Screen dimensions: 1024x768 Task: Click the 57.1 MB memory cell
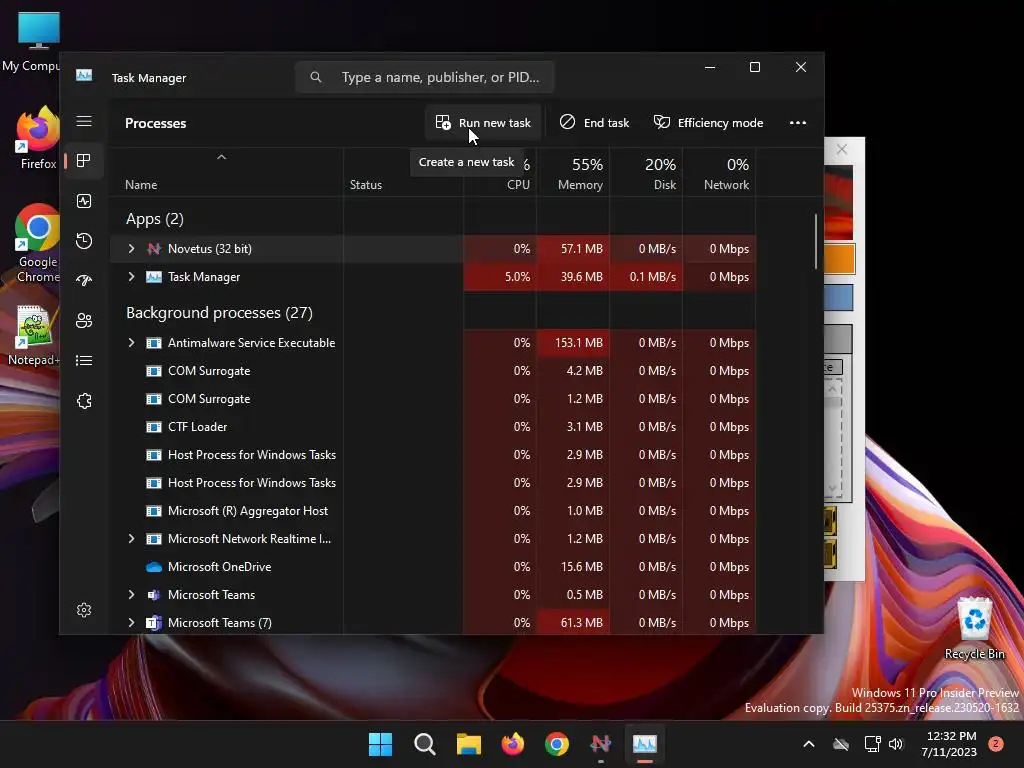573,249
